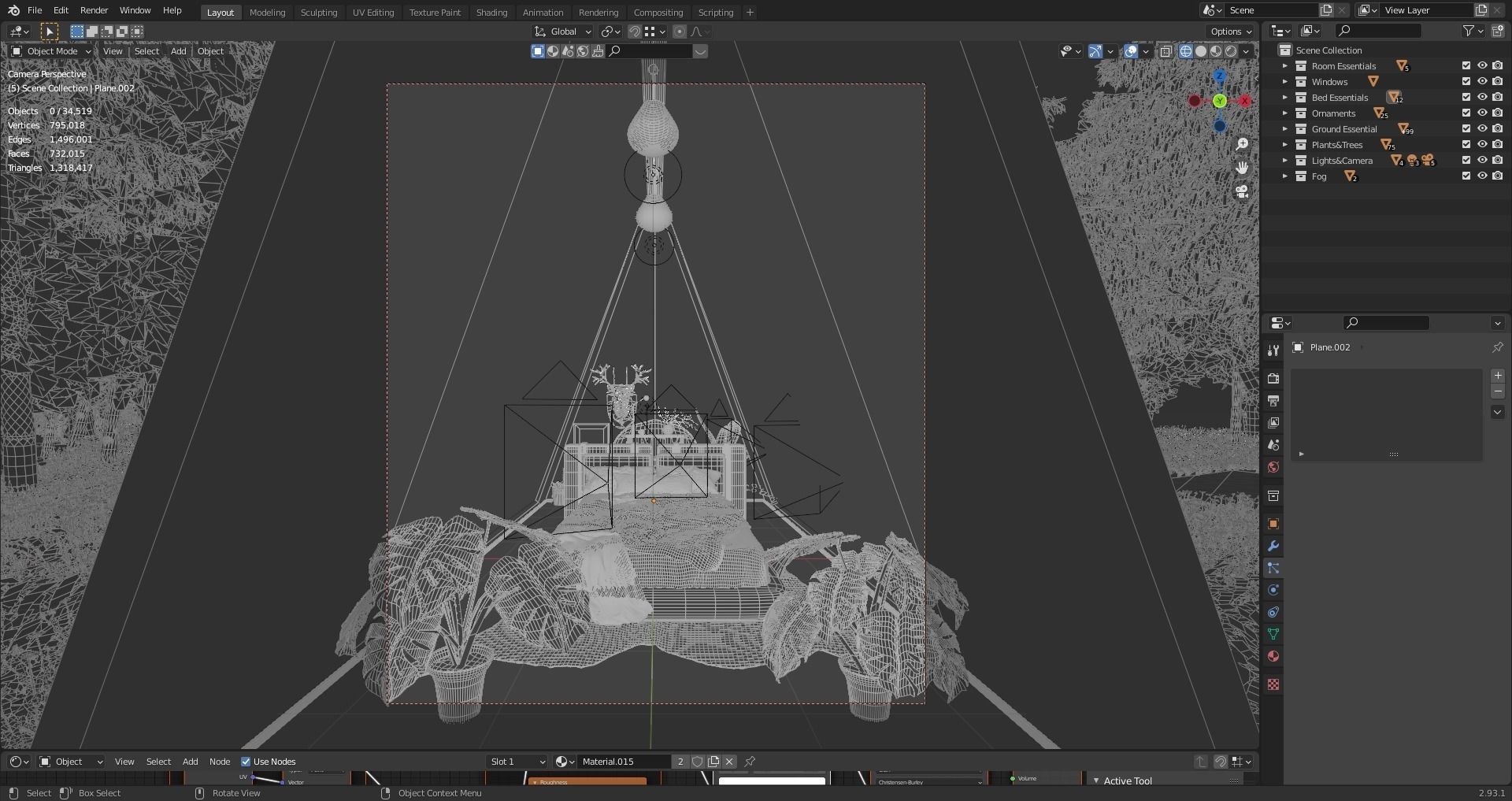Open the Object properties tab
The height and width of the screenshot is (801, 1512).
tap(1273, 524)
